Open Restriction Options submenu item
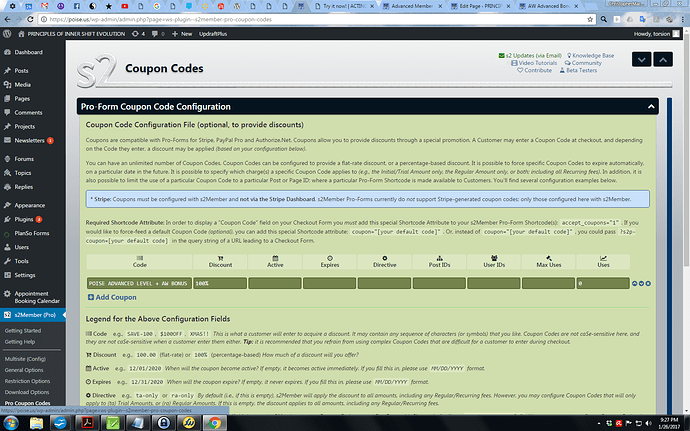690x431 pixels. [27, 381]
